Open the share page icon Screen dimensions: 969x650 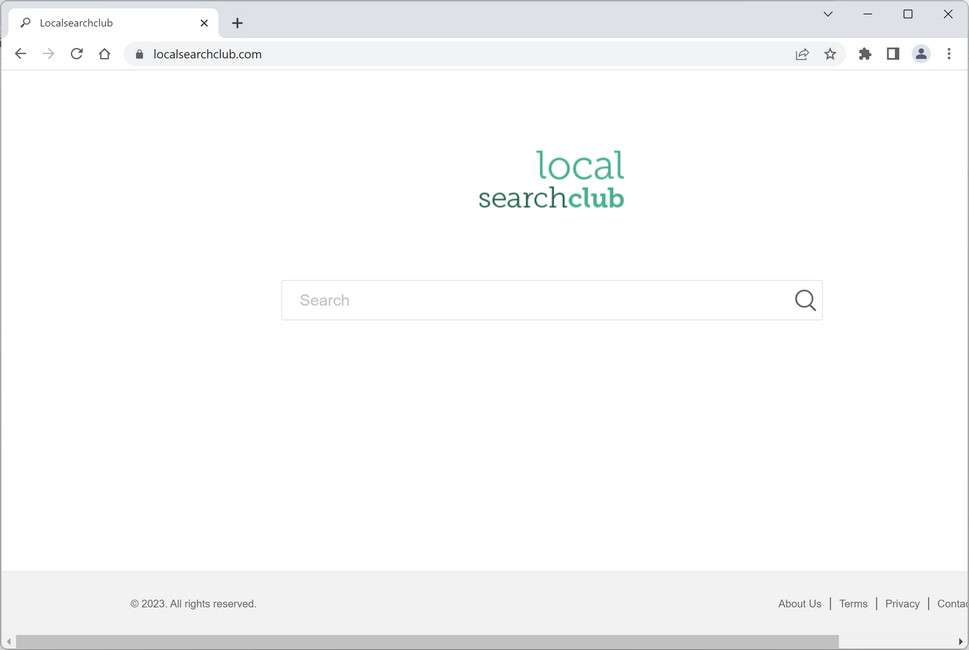point(802,53)
